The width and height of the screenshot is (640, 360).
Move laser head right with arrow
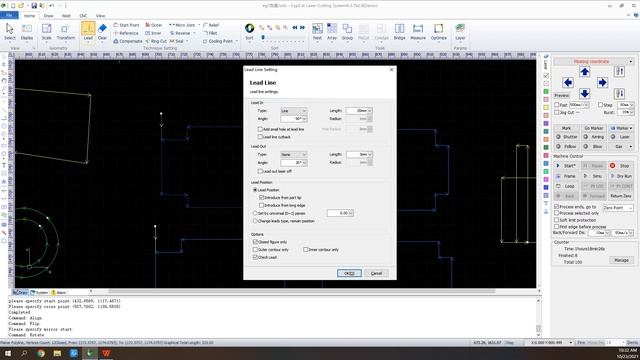pyautogui.click(x=602, y=83)
